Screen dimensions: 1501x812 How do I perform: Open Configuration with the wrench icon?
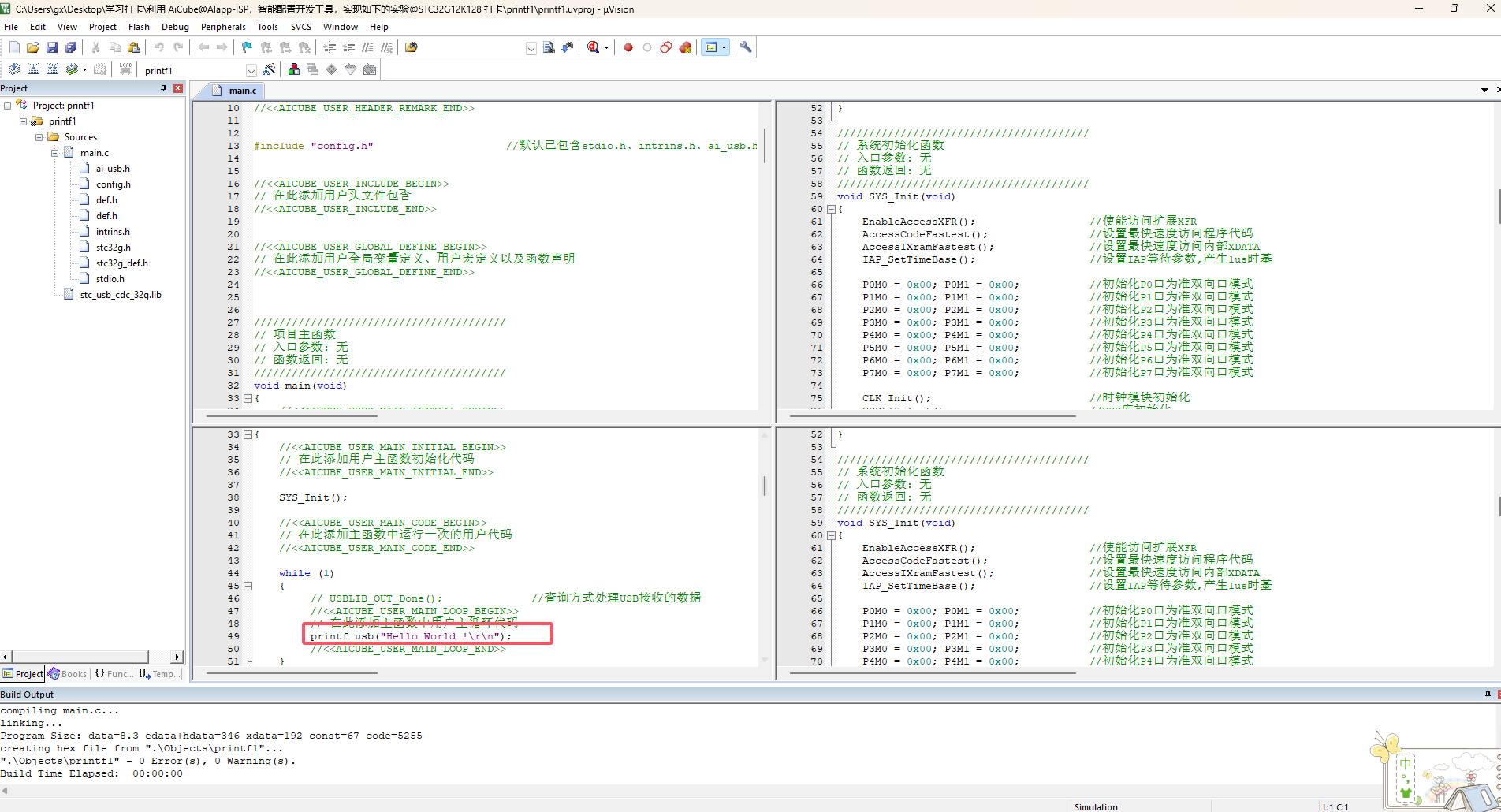[x=746, y=47]
